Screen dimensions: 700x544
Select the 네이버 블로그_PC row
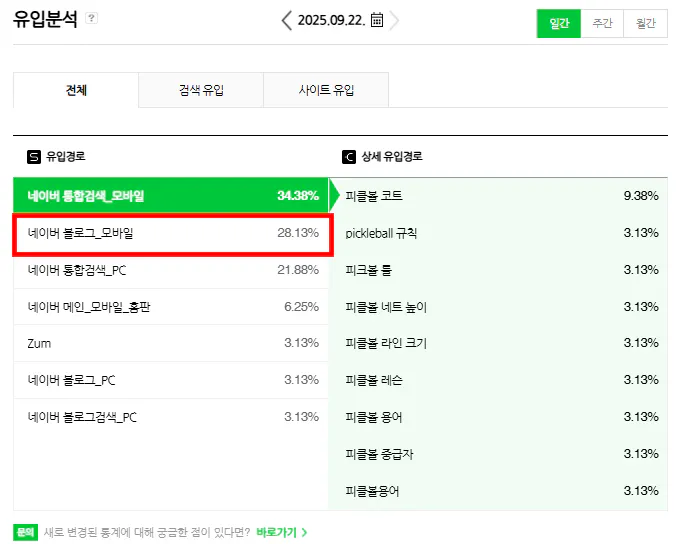171,380
